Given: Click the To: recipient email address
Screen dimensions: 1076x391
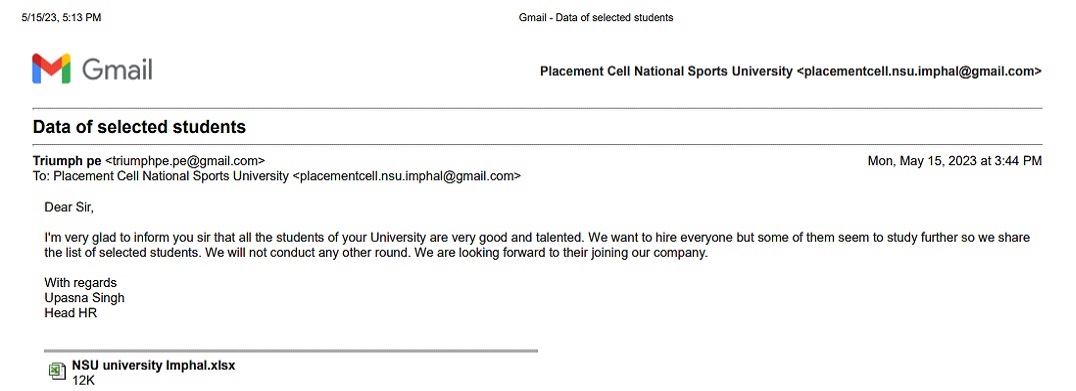Looking at the screenshot, I should [406, 176].
